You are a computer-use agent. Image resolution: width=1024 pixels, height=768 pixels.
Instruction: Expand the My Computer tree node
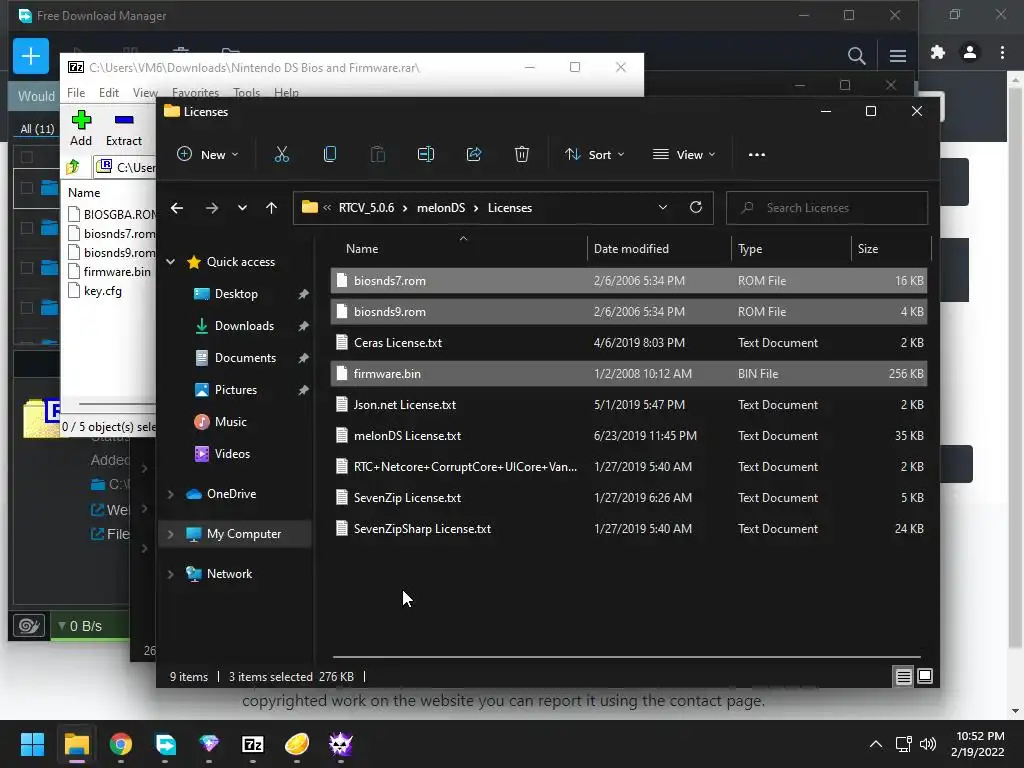pyautogui.click(x=170, y=534)
